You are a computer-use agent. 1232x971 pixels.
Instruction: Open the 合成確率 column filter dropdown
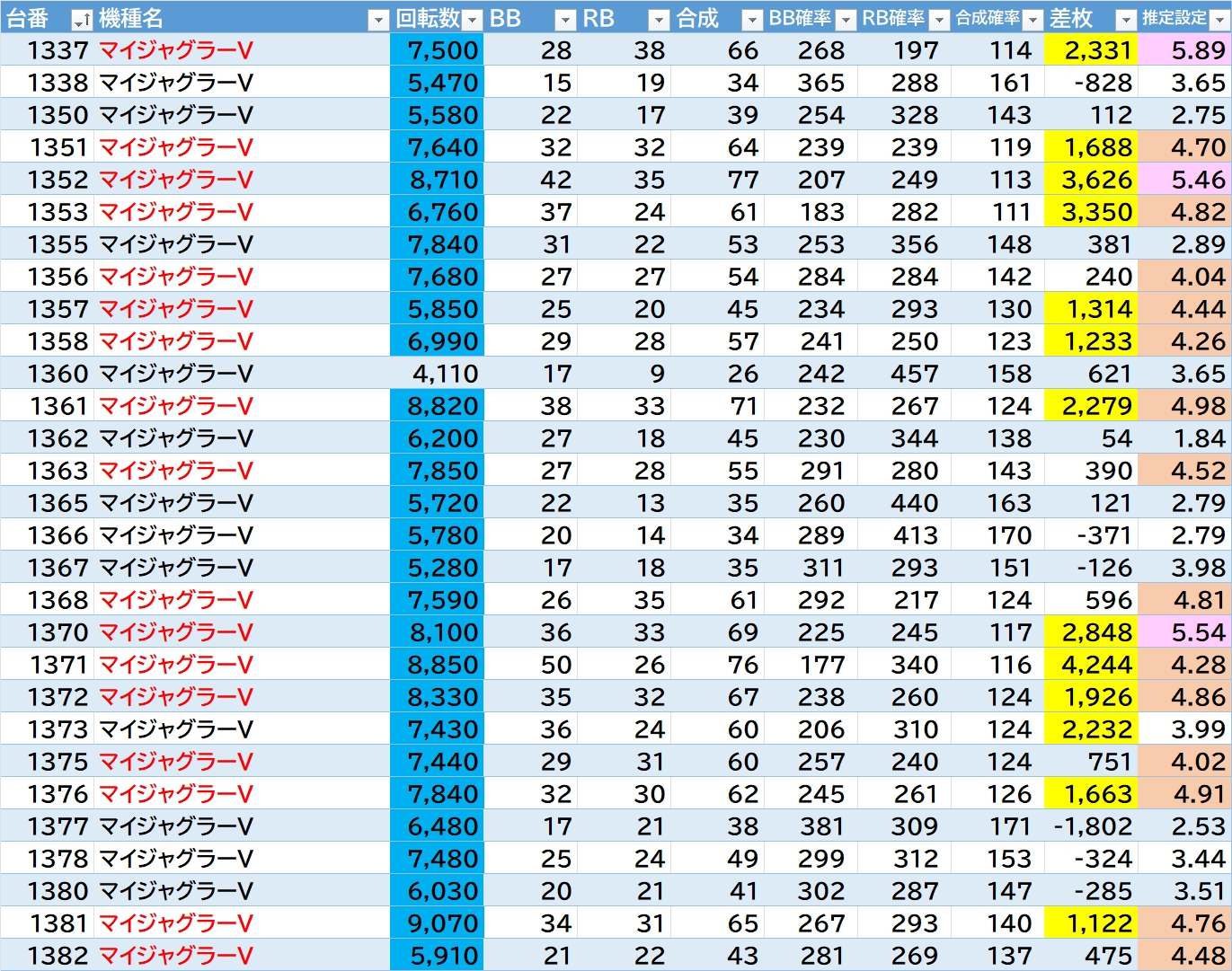point(1033,20)
